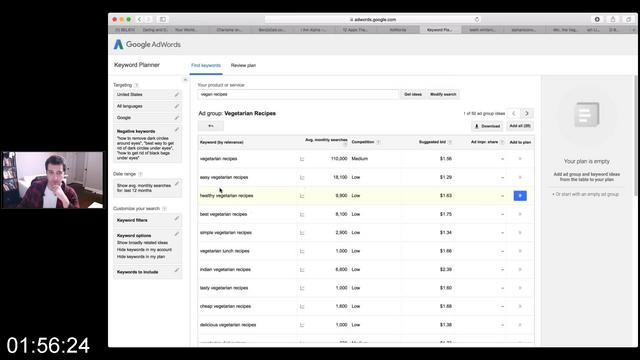The height and width of the screenshot is (360, 640).
Task: Go back using Safari back arrow
Action: [140, 20]
